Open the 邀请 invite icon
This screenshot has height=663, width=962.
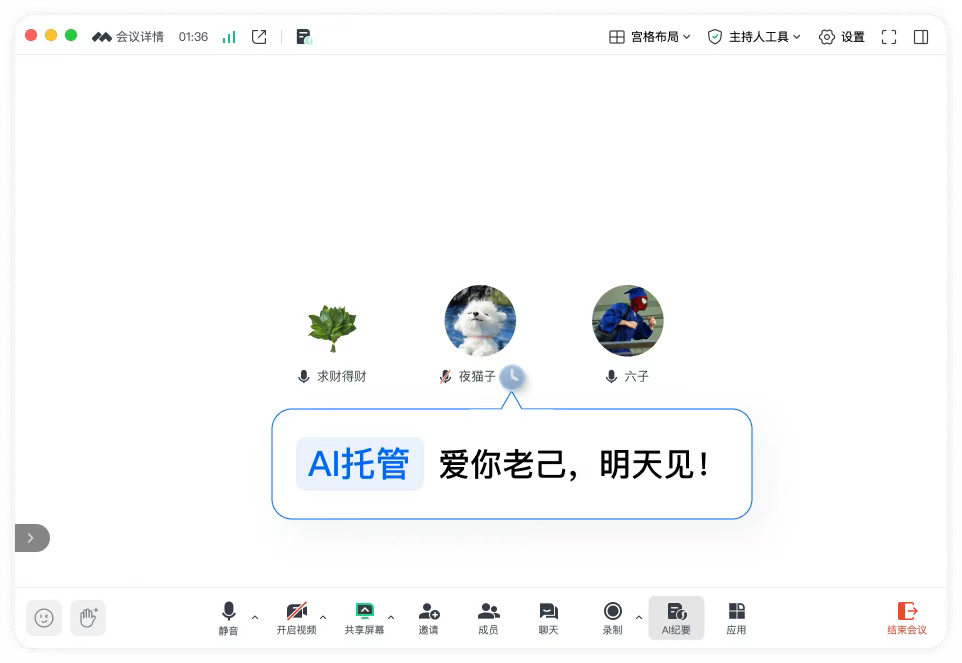(429, 617)
